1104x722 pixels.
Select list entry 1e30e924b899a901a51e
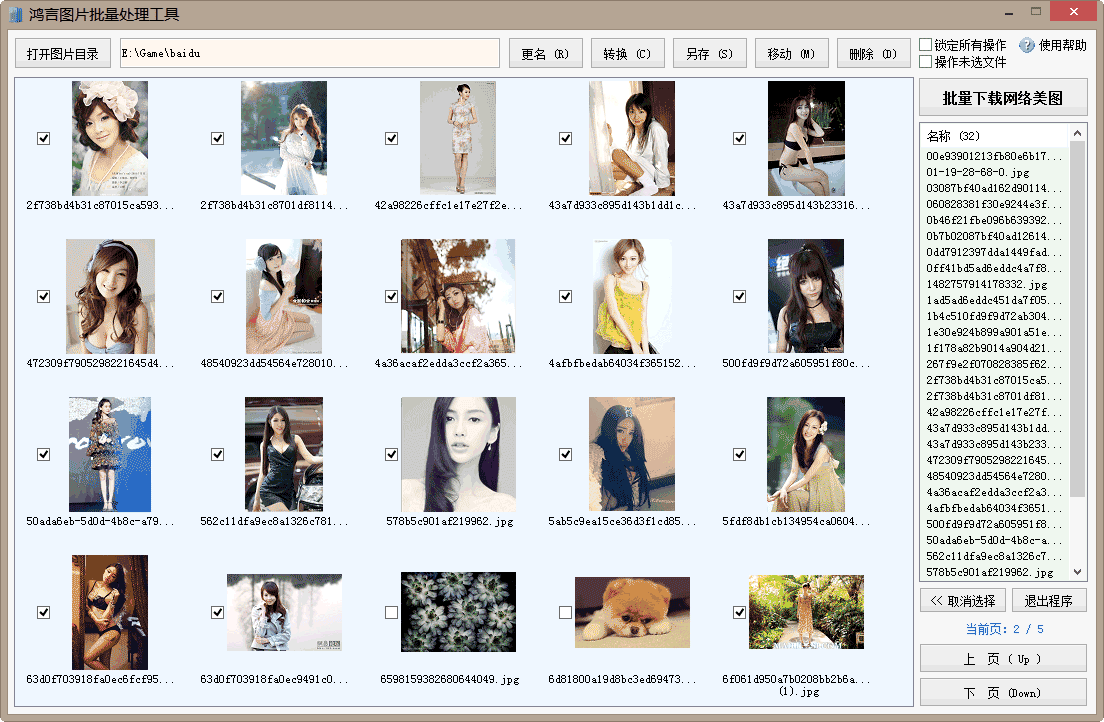coord(996,332)
